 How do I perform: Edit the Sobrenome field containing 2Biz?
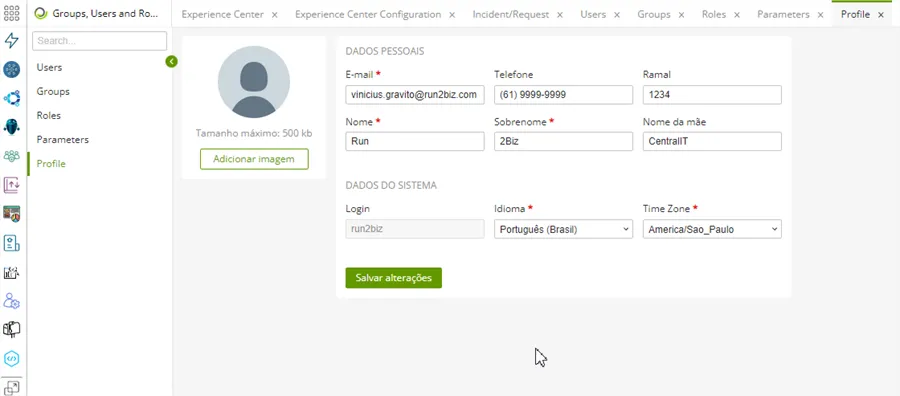[x=563, y=141]
